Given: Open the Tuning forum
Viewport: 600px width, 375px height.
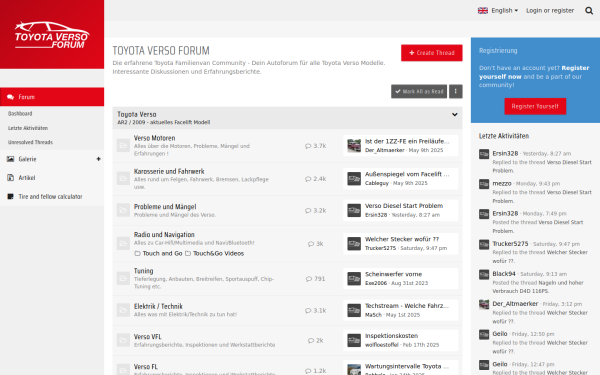Looking at the screenshot, I should click(x=143, y=271).
